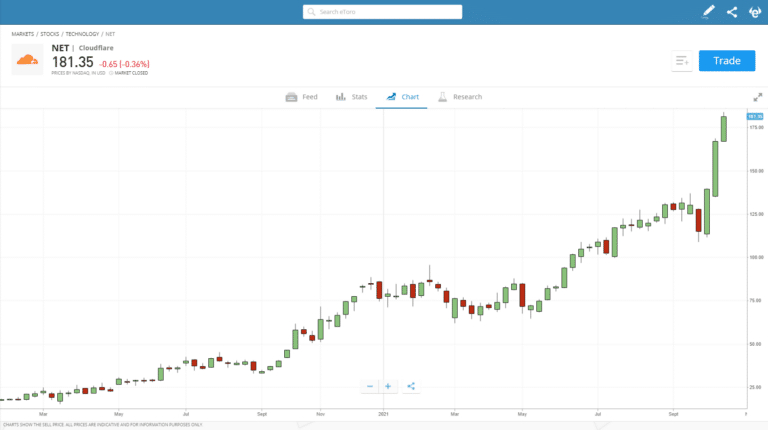Select the Chart tab
The width and height of the screenshot is (768, 430).
[402, 97]
